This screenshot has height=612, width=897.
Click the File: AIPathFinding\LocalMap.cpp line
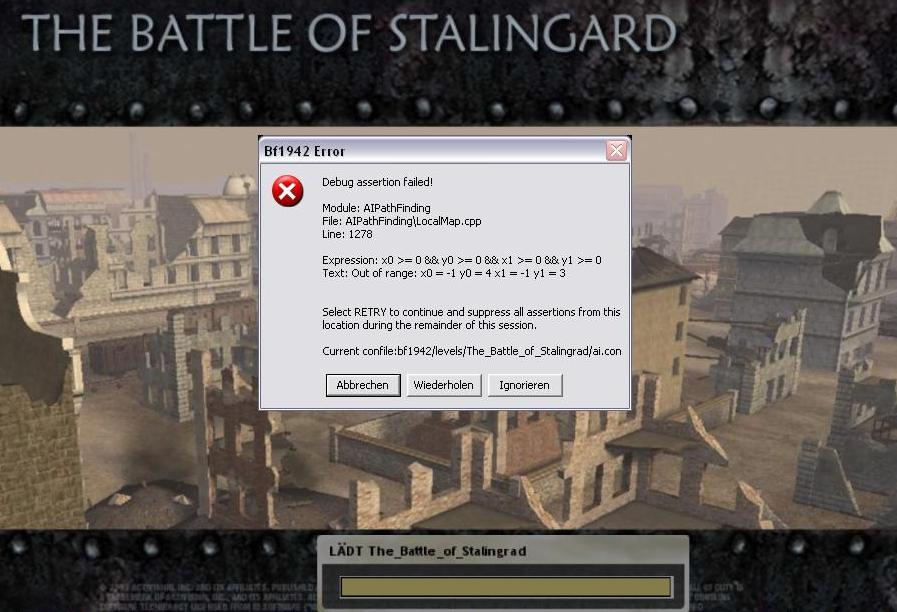pyautogui.click(x=401, y=221)
